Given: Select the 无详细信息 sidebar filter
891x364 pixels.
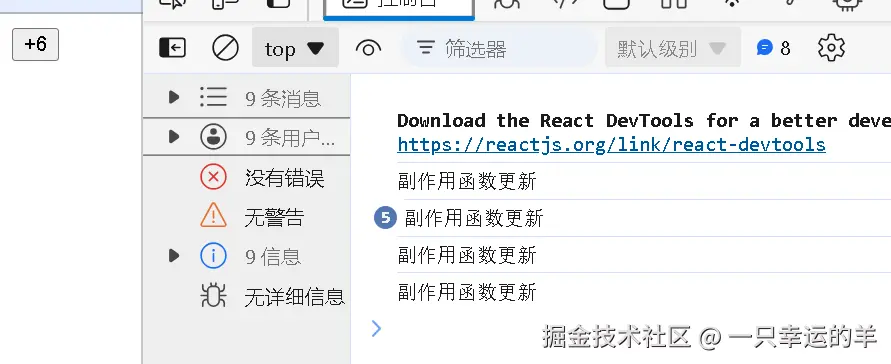Looking at the screenshot, I should click(247, 296).
